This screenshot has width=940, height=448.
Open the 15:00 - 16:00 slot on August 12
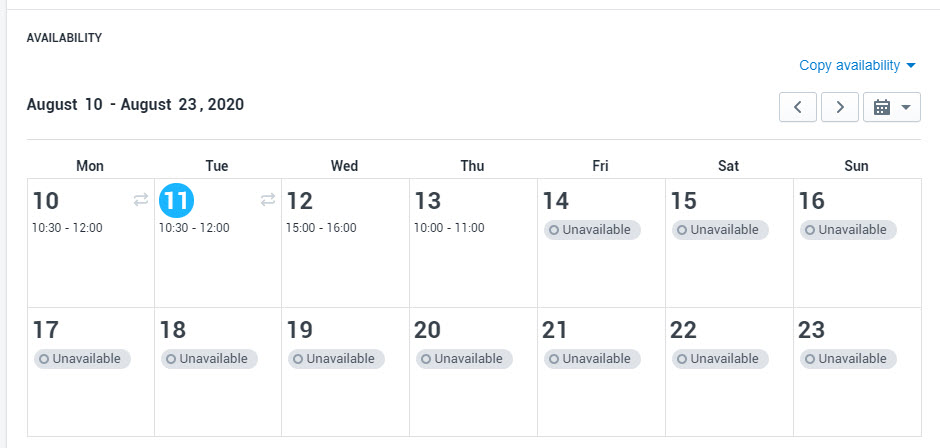(321, 228)
